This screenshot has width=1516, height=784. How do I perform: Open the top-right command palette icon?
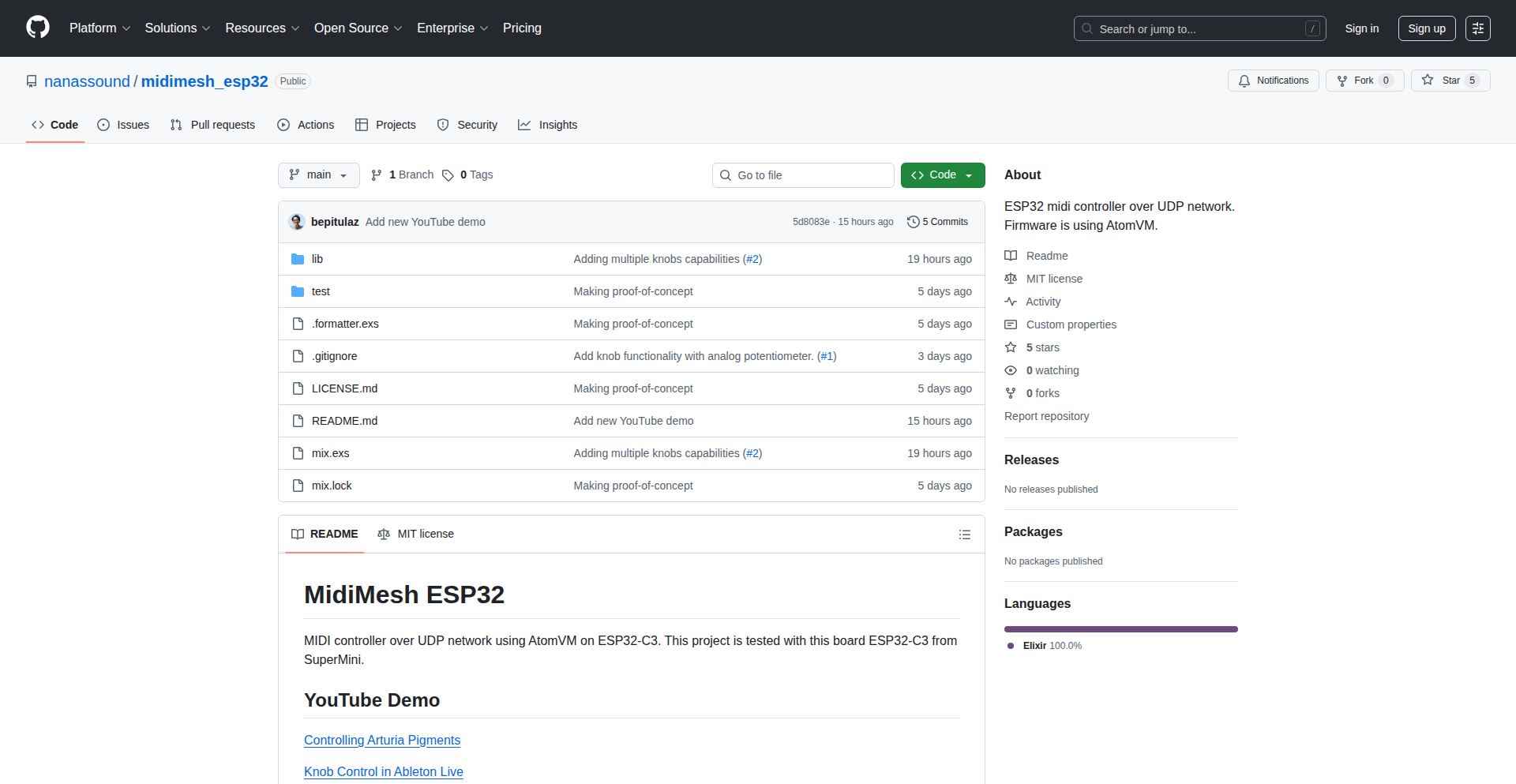[x=1477, y=28]
